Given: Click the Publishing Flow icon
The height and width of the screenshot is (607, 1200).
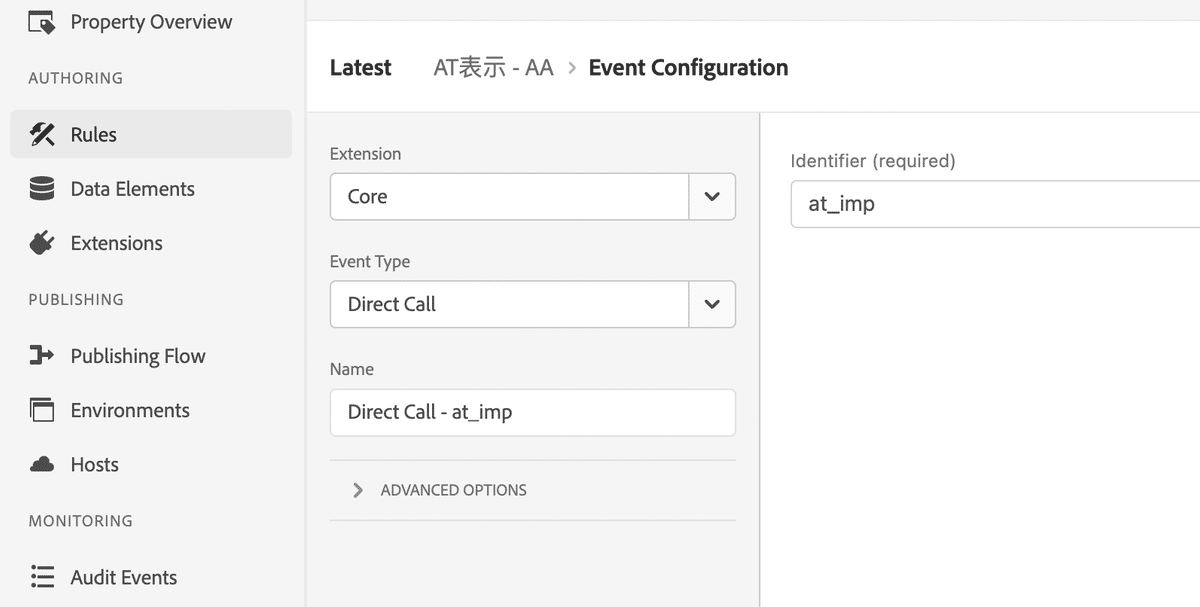Looking at the screenshot, I should (42, 356).
